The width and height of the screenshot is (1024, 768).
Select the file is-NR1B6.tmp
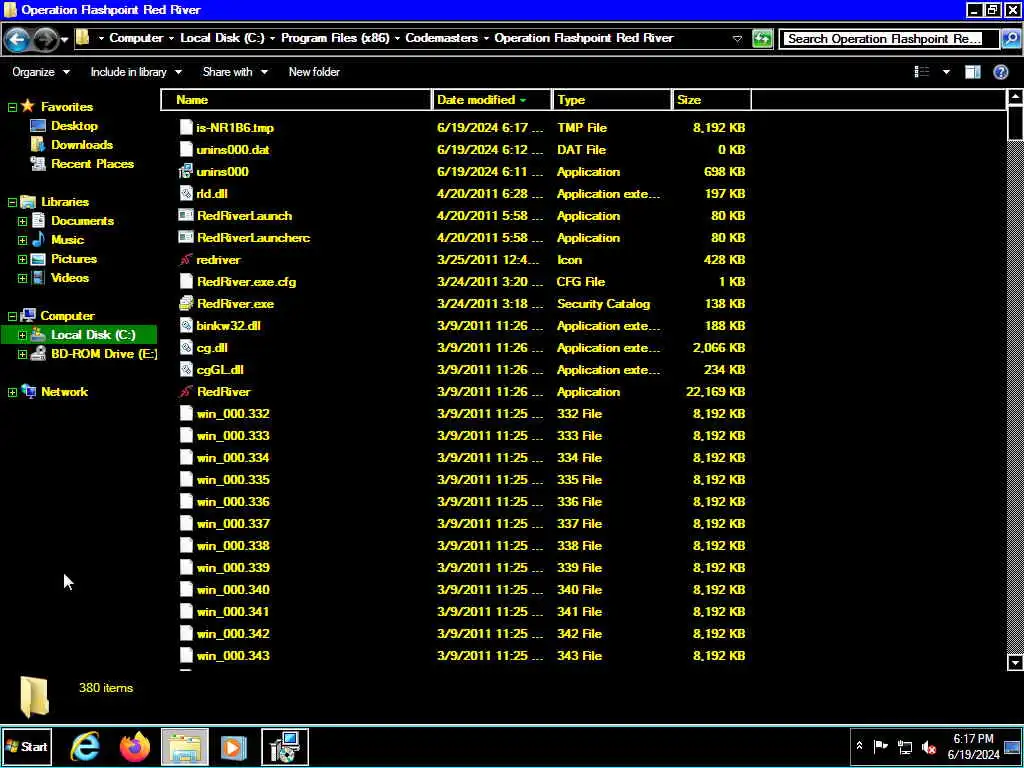pyautogui.click(x=235, y=128)
